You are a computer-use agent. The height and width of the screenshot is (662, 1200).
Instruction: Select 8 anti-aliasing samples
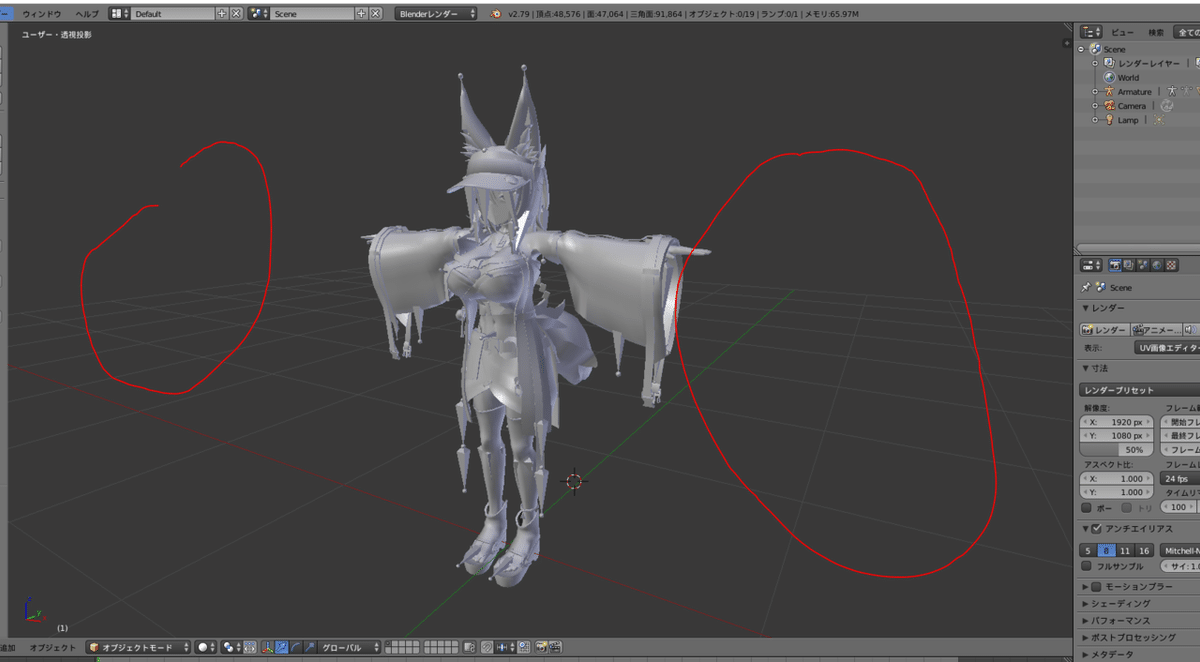click(x=1107, y=550)
